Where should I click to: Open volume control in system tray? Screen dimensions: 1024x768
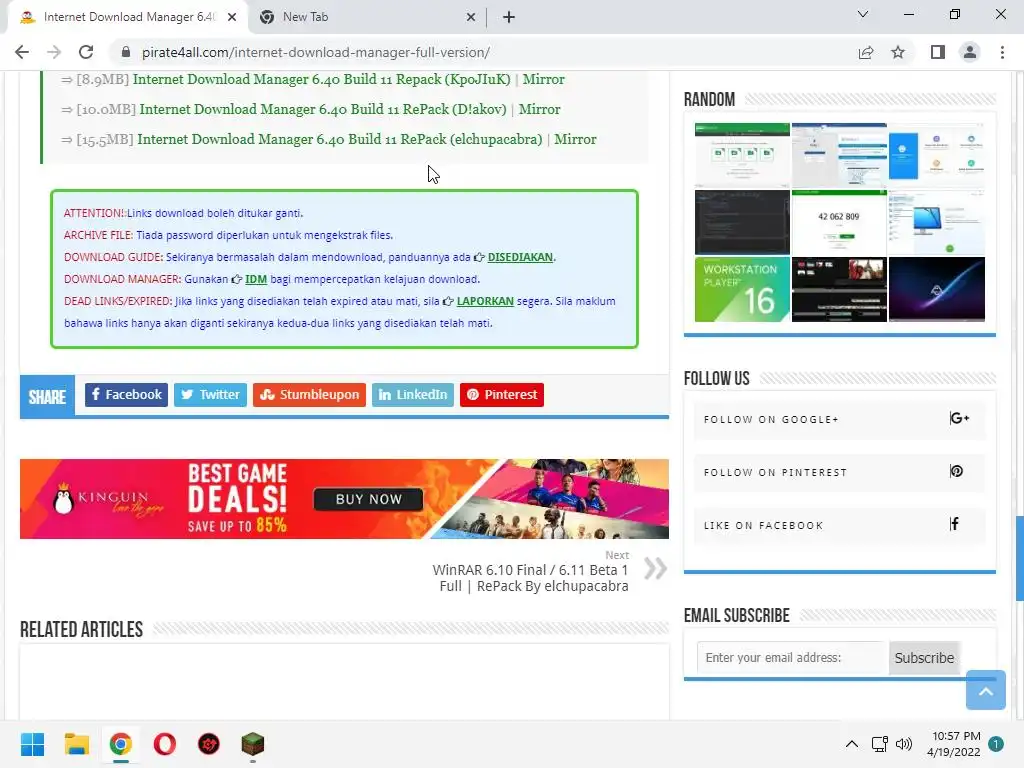point(904,744)
